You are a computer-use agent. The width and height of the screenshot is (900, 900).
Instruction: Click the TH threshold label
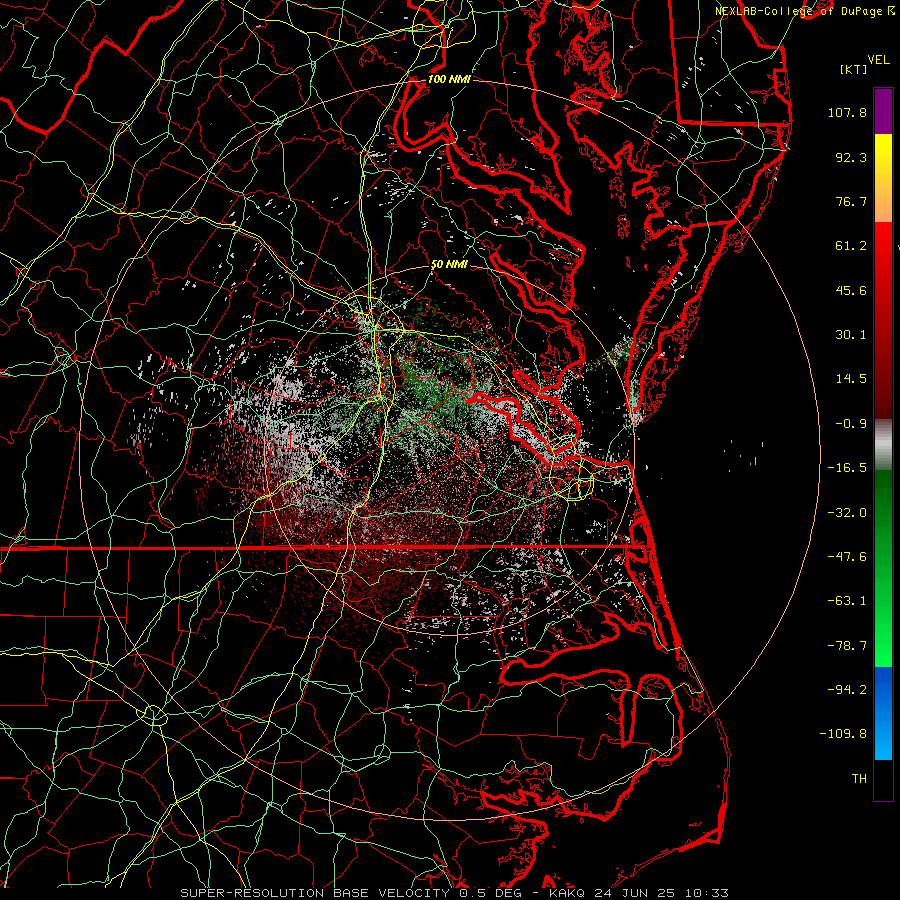pyautogui.click(x=859, y=779)
